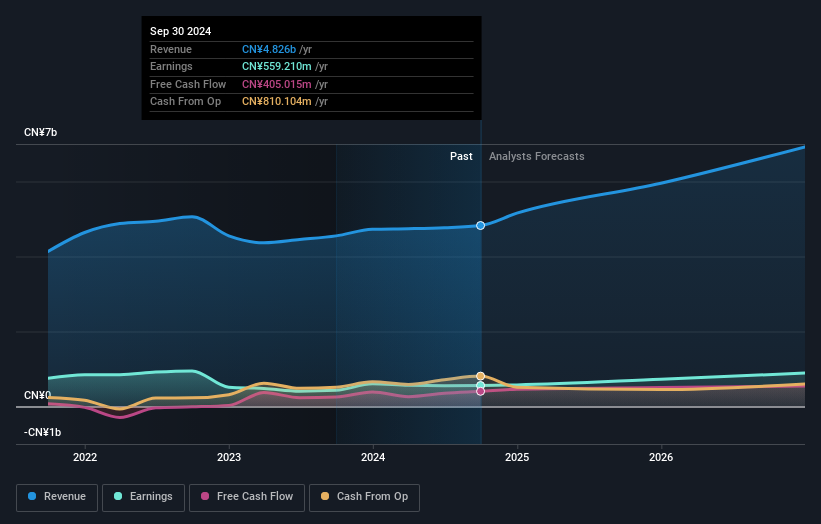This screenshot has width=821, height=524.
Task: Click the CN¥4.826b revenue value
Action: tap(269, 49)
